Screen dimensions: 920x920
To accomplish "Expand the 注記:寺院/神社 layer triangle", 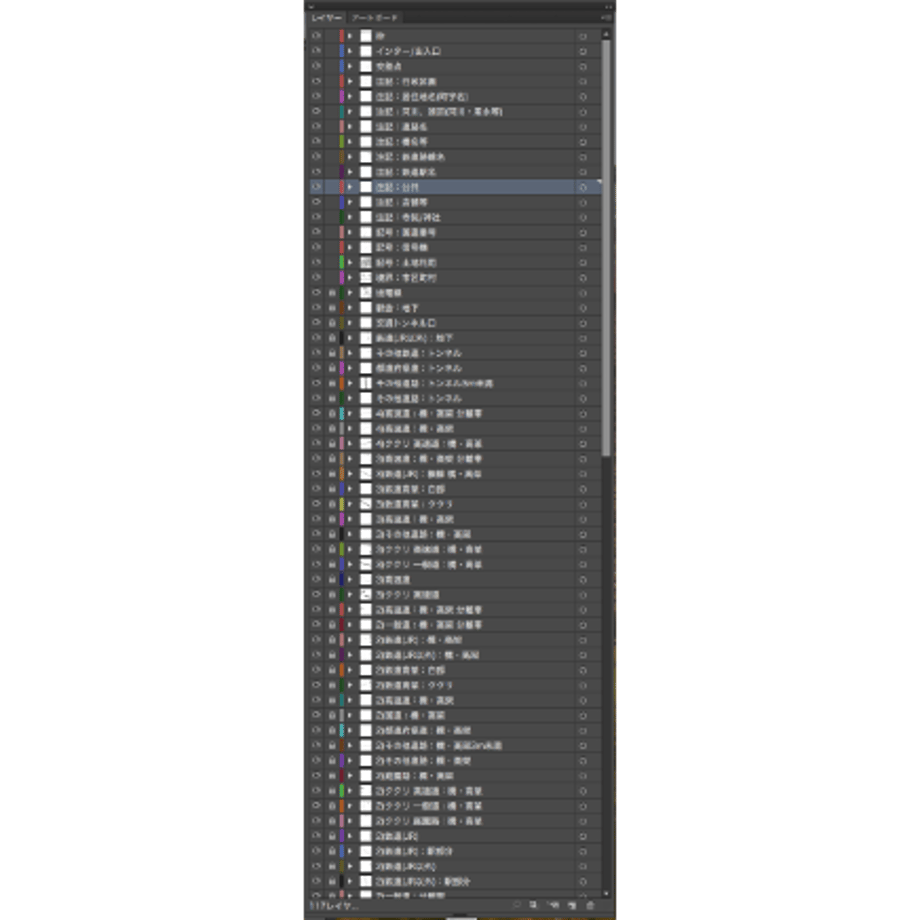I will click(x=350, y=217).
